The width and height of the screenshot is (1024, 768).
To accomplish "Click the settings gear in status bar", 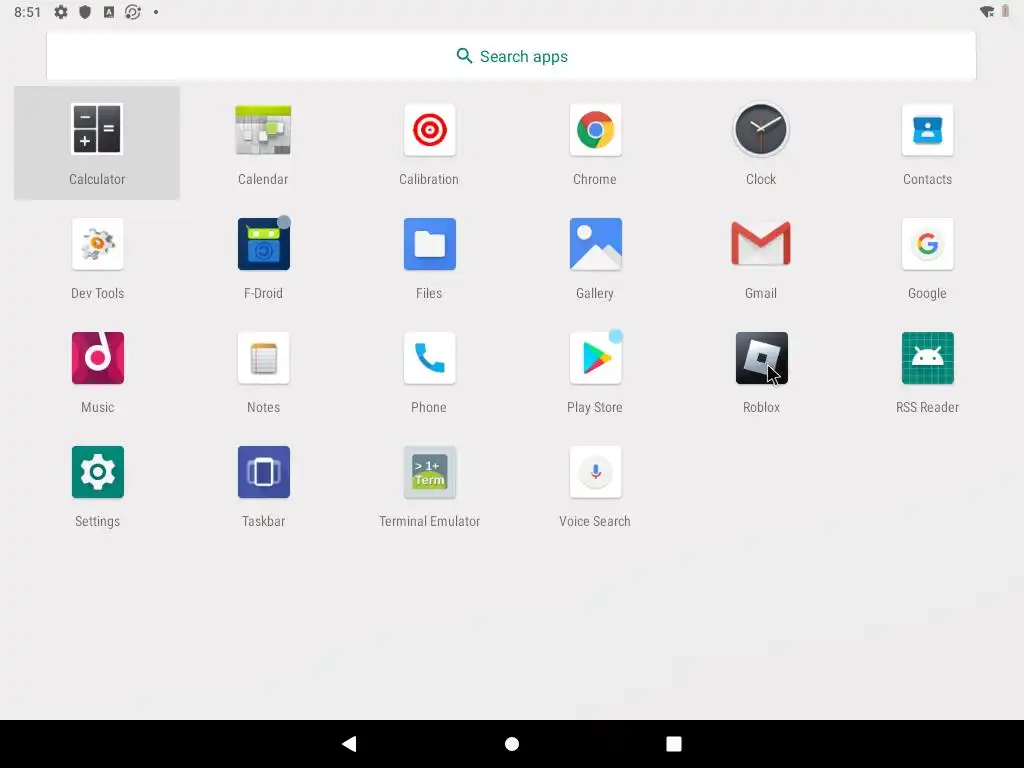I will (61, 12).
